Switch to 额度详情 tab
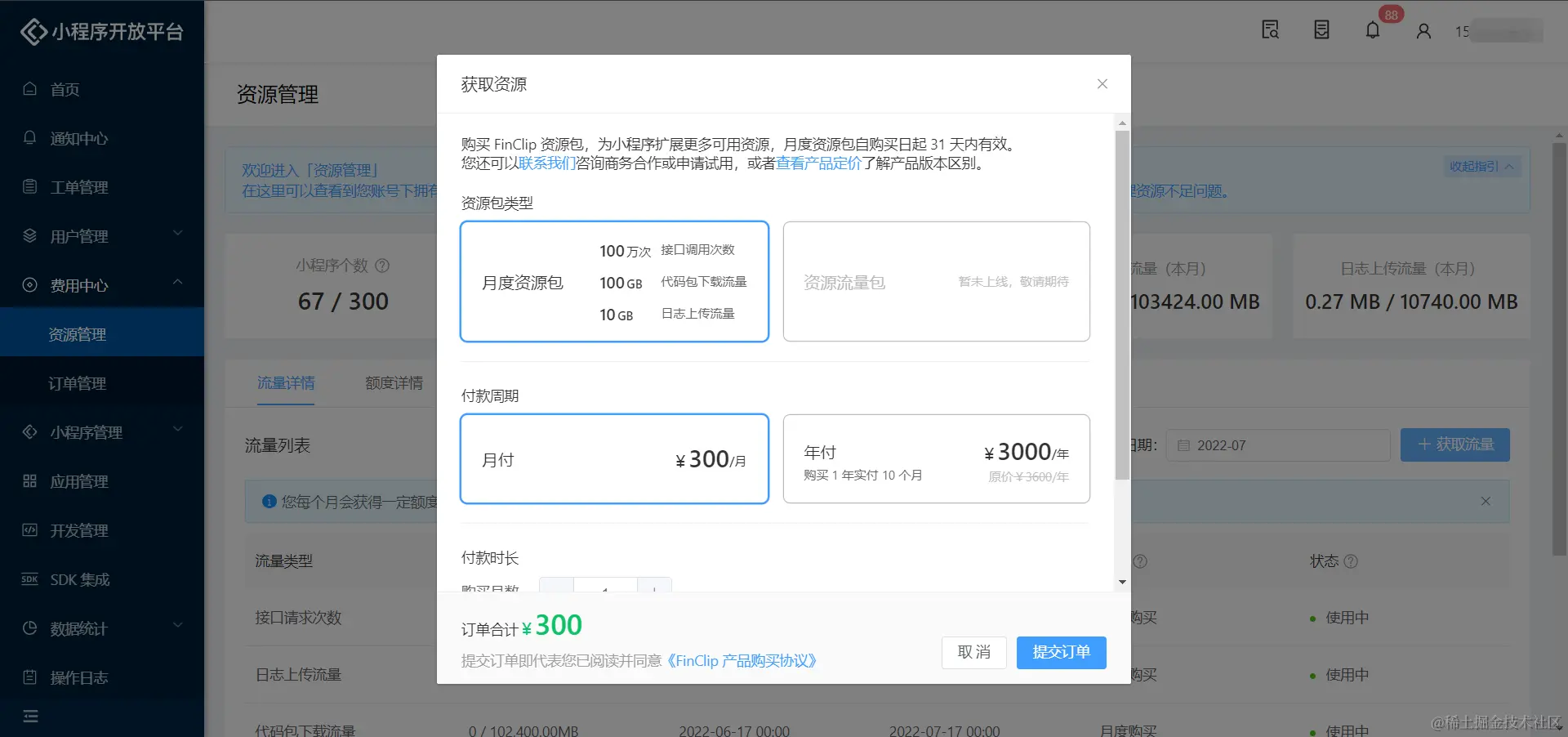Screen dimensions: 1568x737 pyautogui.click(x=394, y=382)
